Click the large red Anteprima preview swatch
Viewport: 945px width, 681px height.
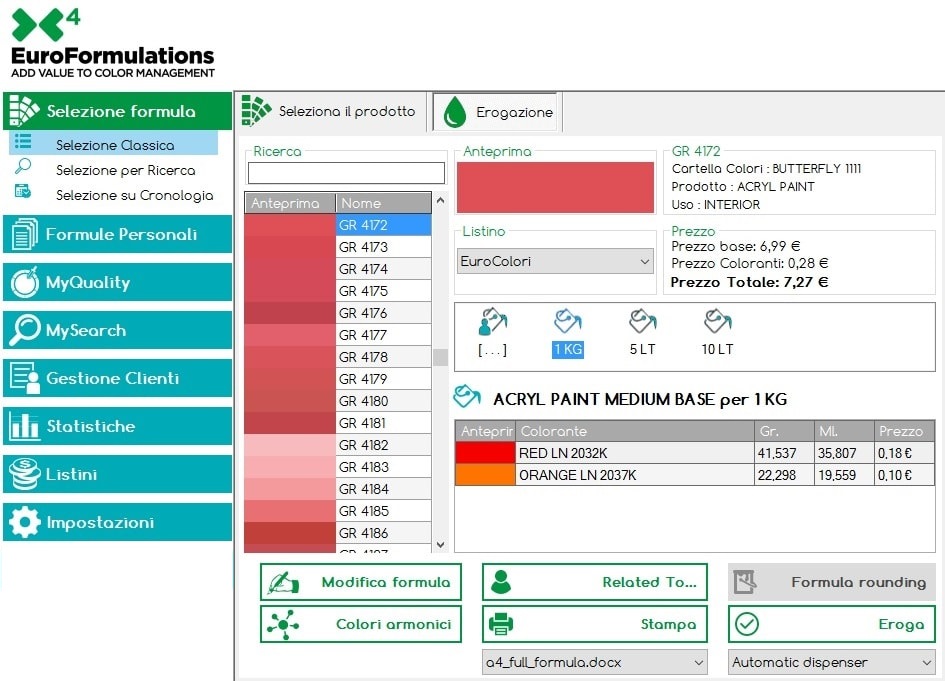pos(555,187)
